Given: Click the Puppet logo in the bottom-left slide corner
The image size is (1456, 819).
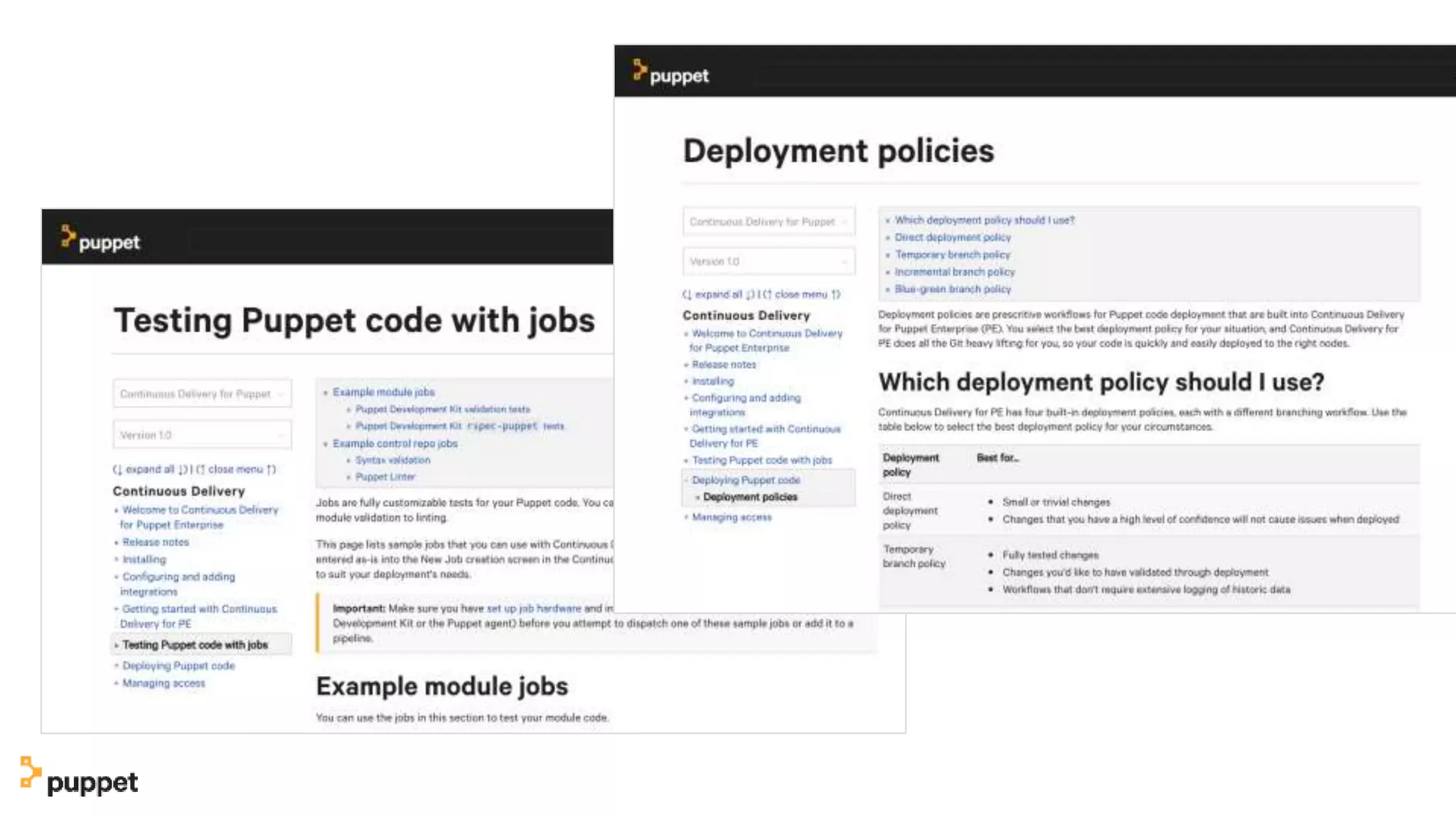Looking at the screenshot, I should (80, 779).
